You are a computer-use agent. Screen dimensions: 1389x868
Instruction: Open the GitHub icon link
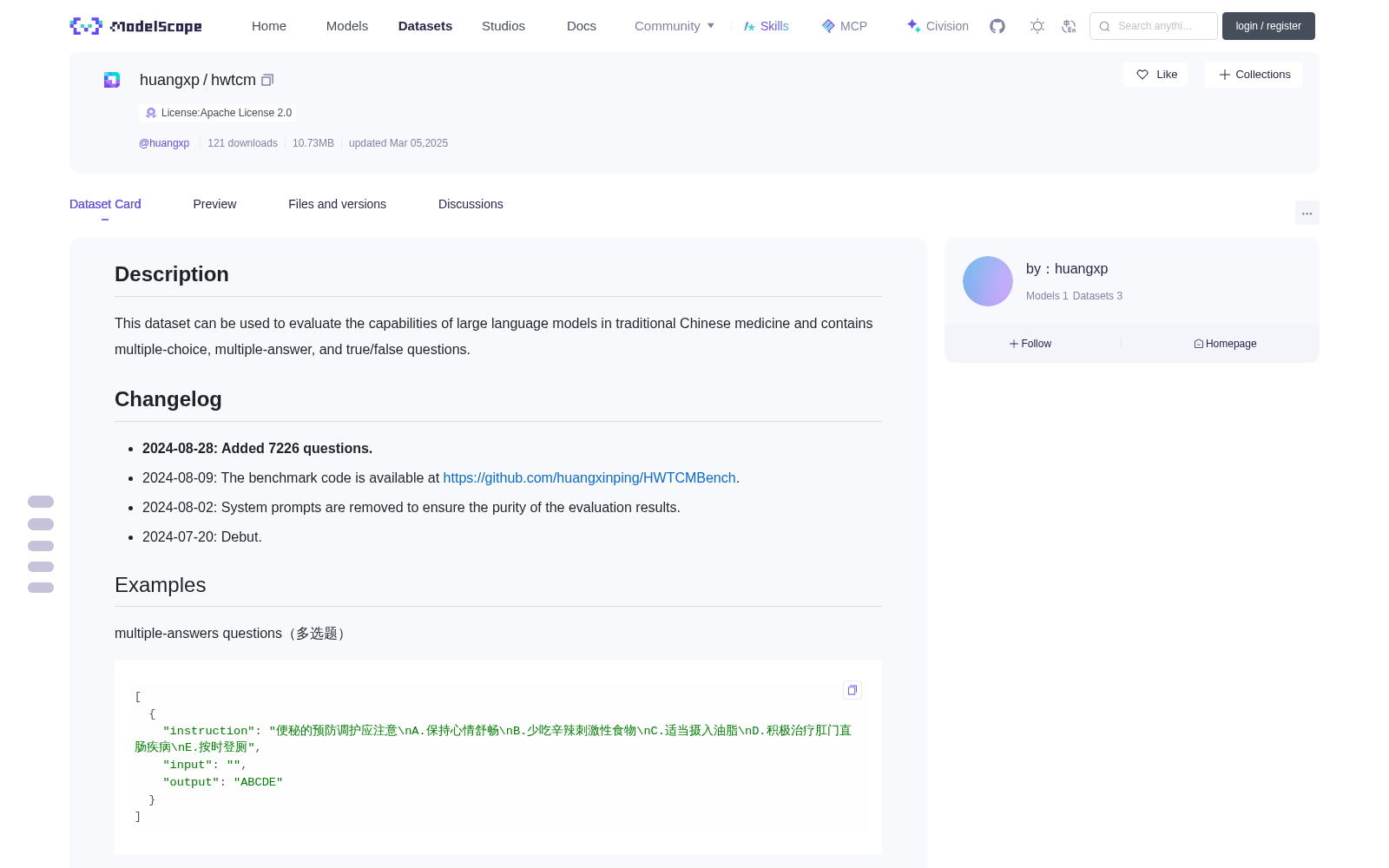(x=997, y=26)
